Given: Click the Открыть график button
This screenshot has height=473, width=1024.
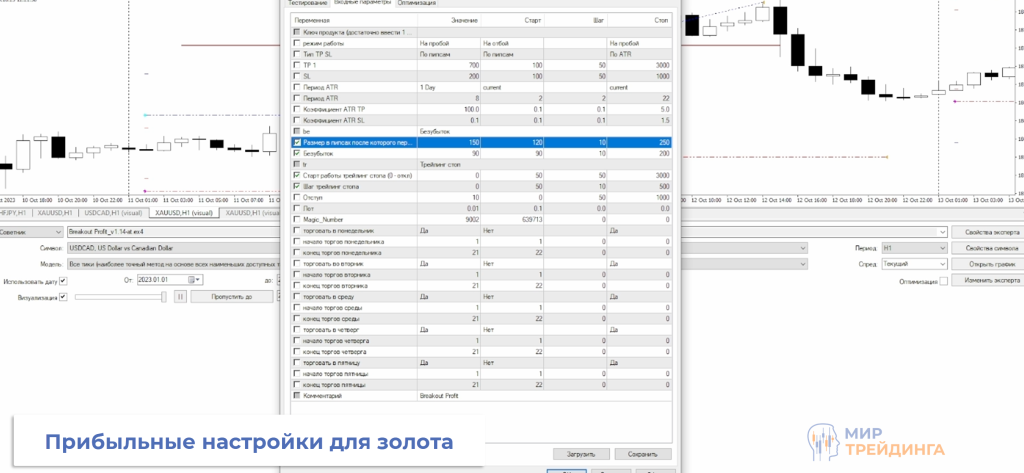Looking at the screenshot, I should pos(985,264).
